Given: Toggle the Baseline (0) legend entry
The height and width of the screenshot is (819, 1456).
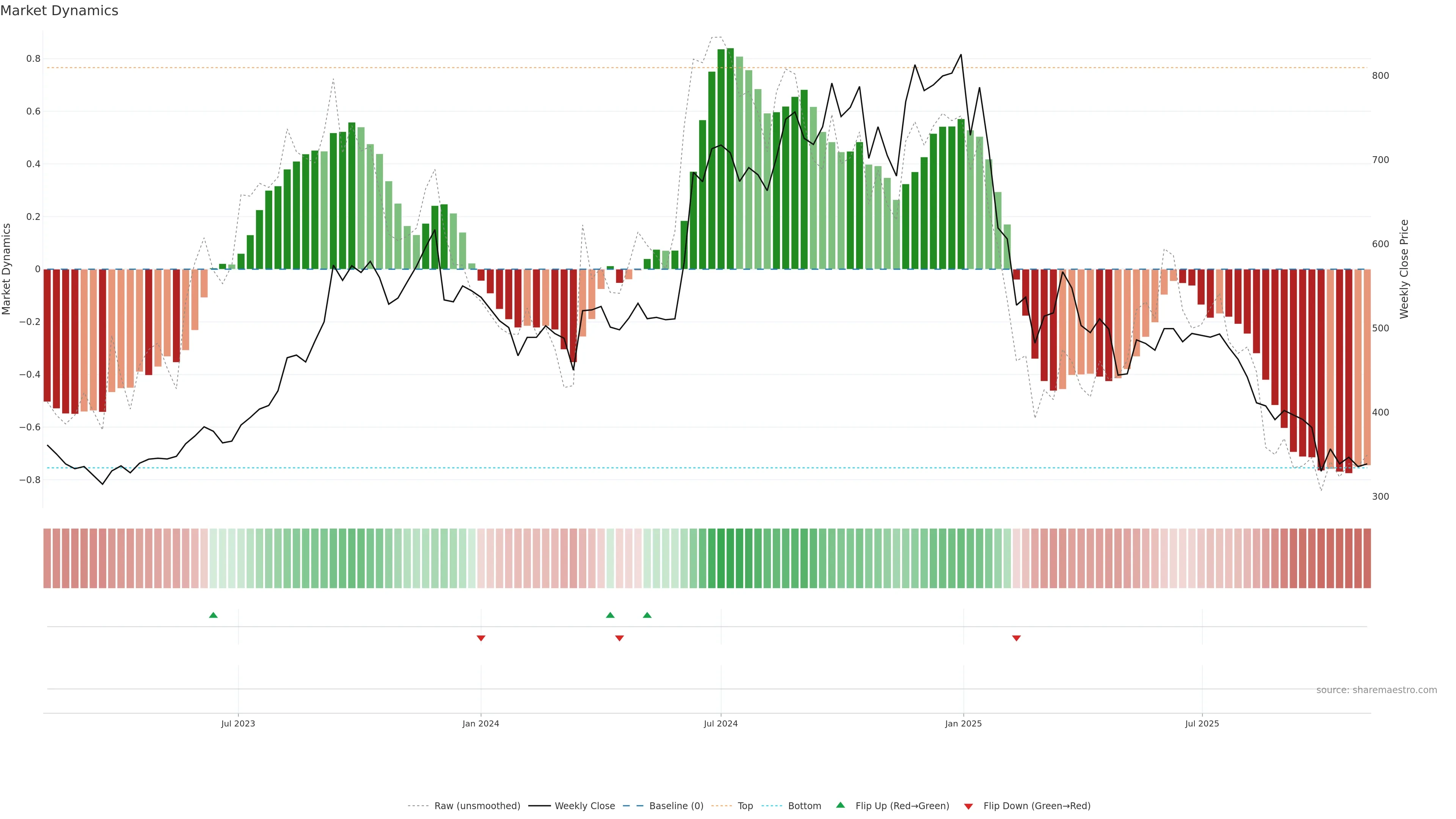Looking at the screenshot, I should [676, 806].
